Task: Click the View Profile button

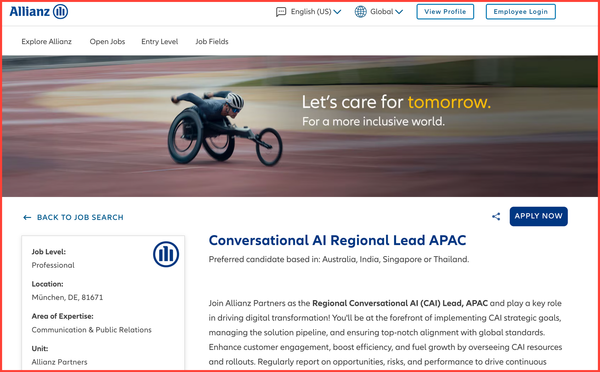Action: click(445, 12)
